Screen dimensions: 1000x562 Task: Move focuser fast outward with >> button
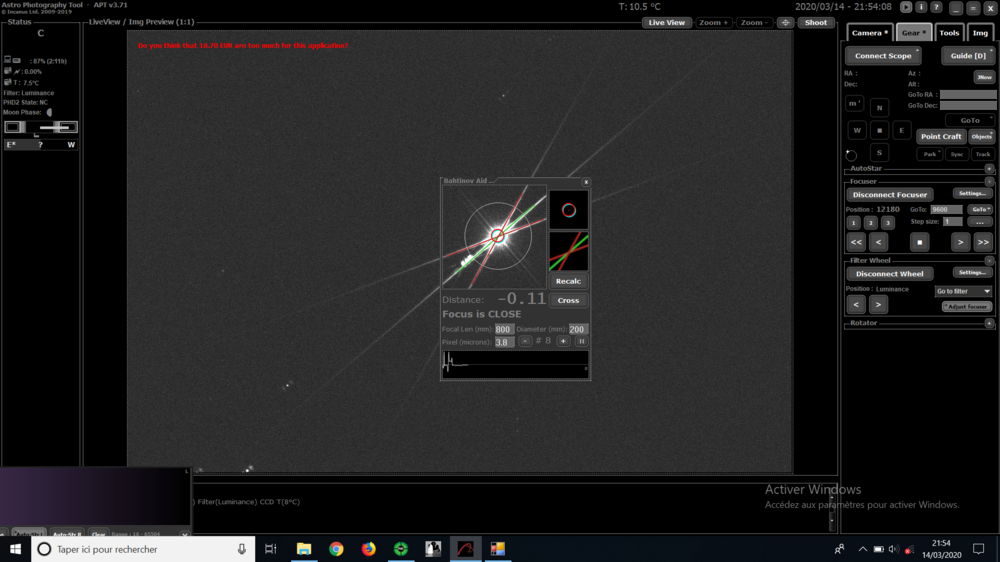click(983, 242)
